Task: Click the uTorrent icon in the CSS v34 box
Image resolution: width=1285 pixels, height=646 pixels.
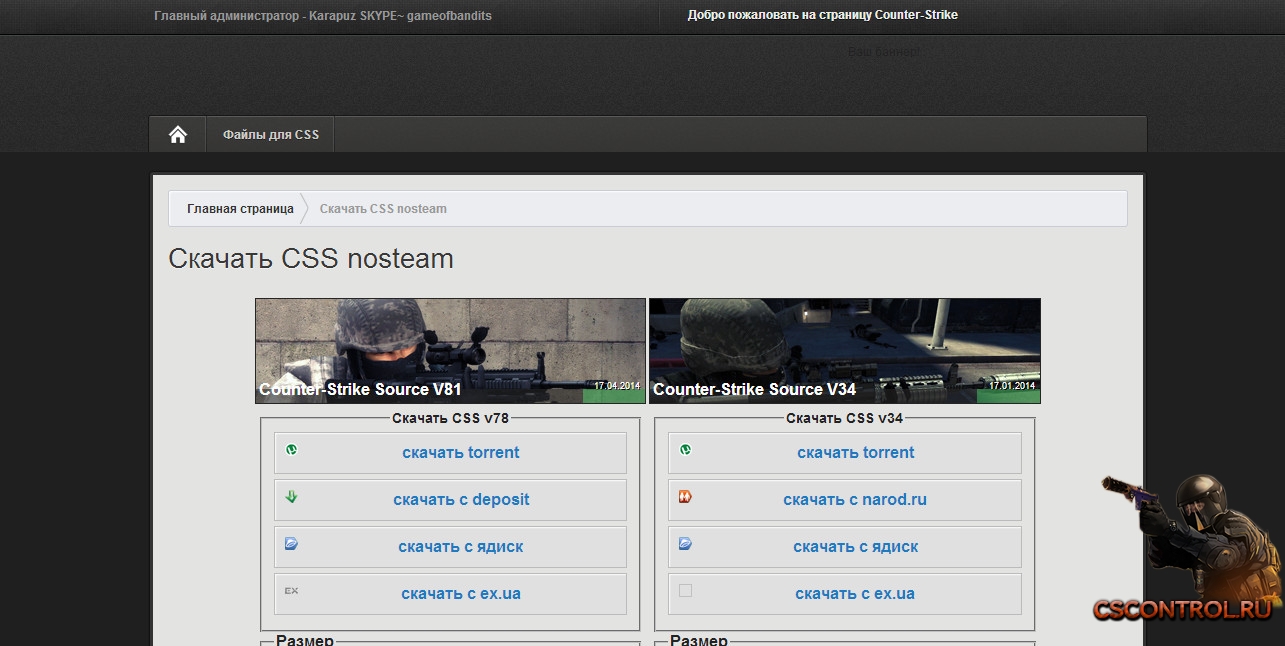Action: click(685, 450)
